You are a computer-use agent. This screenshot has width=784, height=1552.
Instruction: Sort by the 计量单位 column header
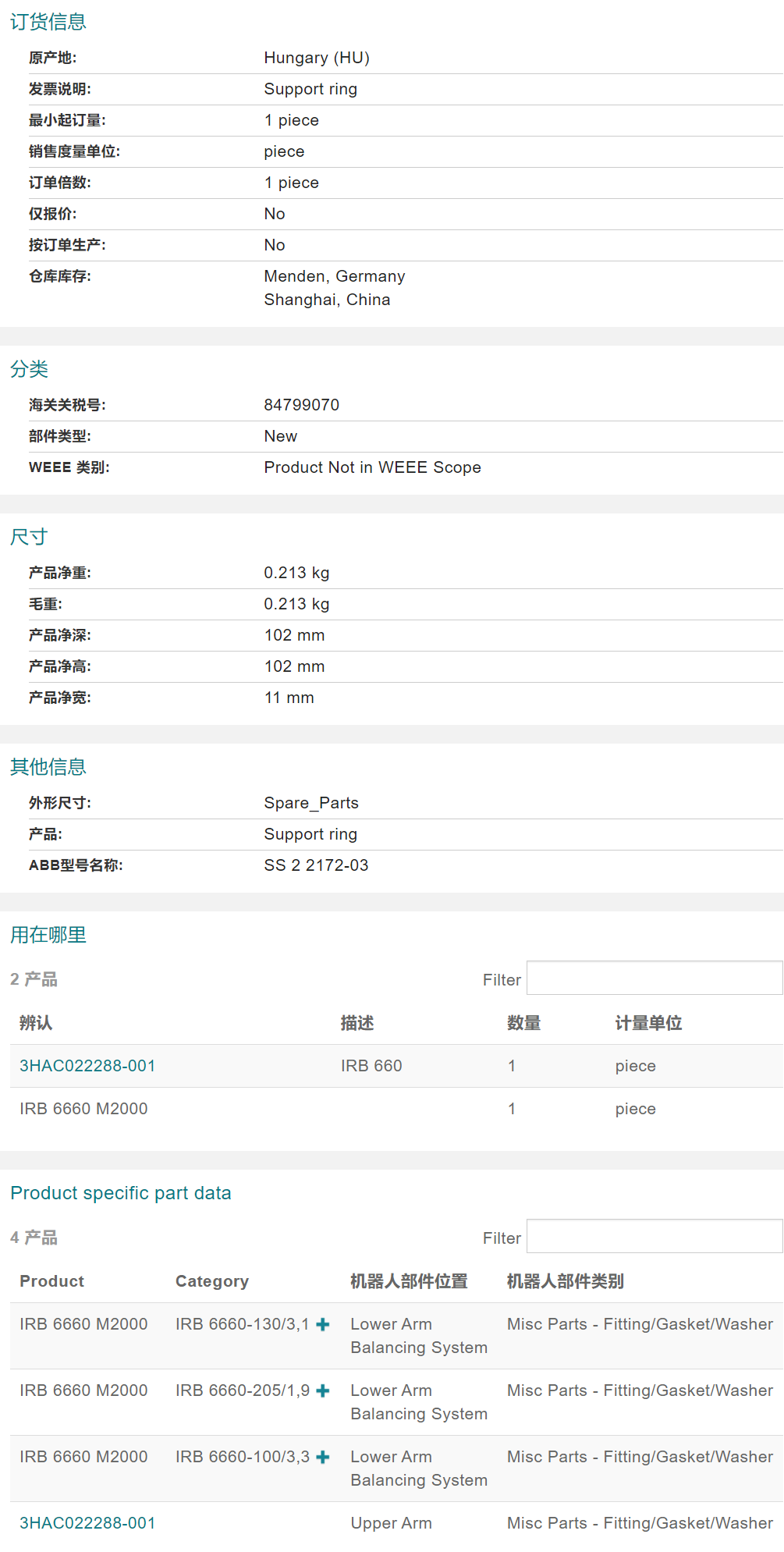[648, 1023]
